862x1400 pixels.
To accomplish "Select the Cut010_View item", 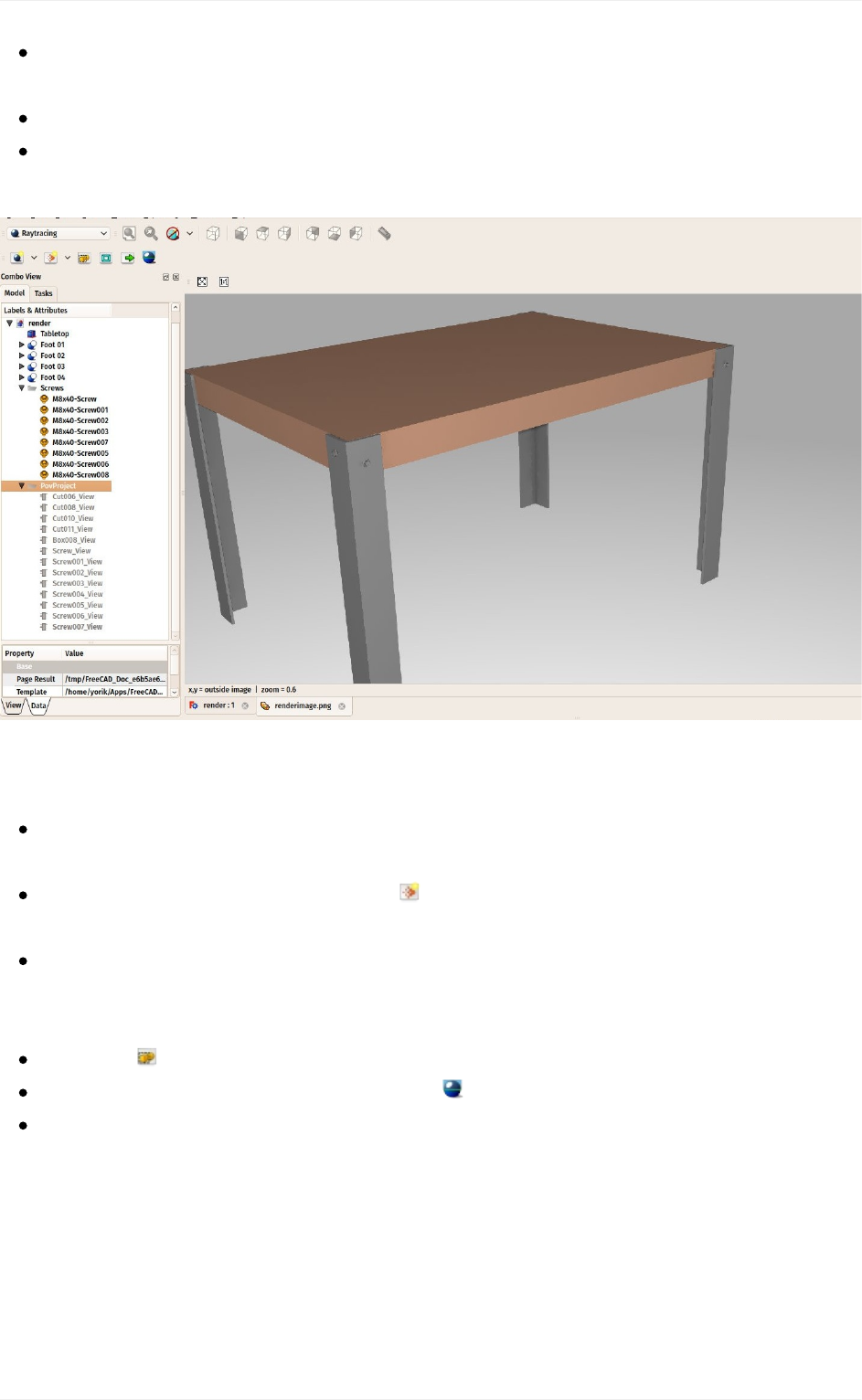I will (73, 518).
